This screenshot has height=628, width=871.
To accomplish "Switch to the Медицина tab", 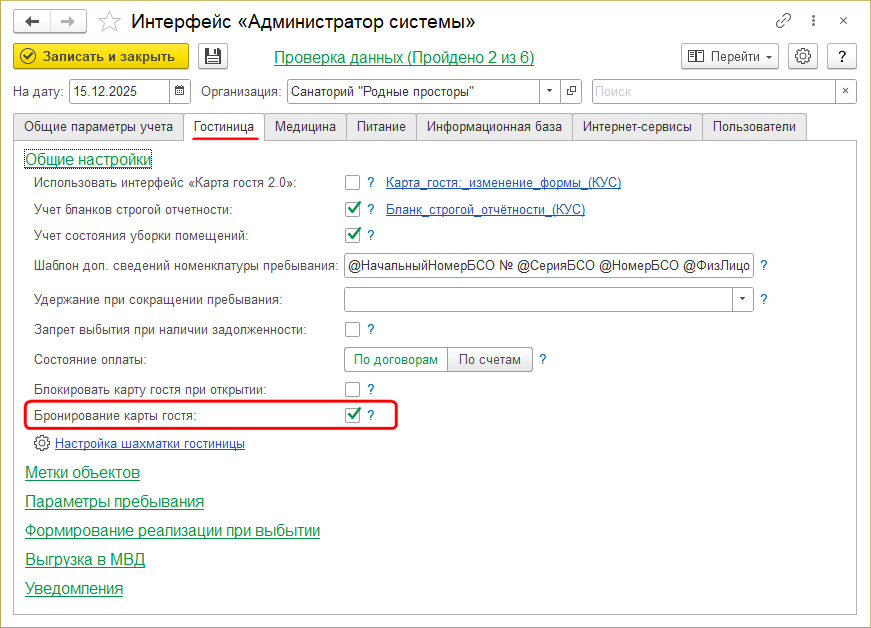I will (x=305, y=127).
